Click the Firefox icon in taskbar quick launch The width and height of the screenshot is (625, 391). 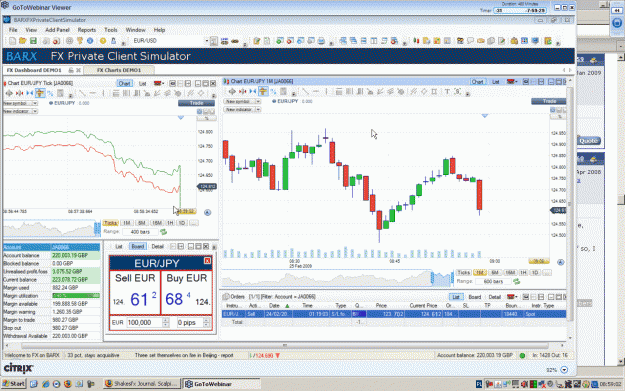(x=67, y=384)
